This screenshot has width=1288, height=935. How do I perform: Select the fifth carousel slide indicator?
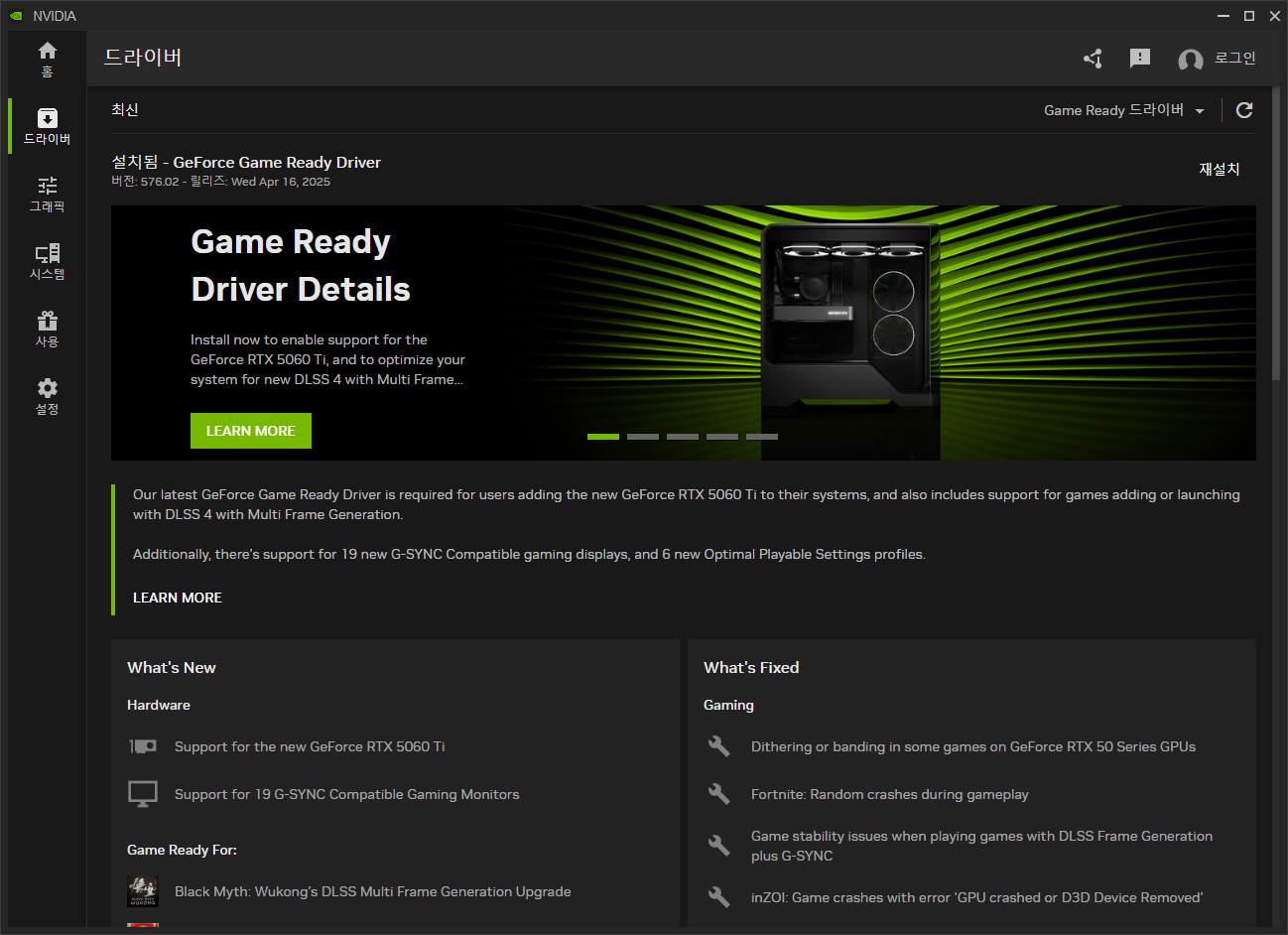pos(762,437)
